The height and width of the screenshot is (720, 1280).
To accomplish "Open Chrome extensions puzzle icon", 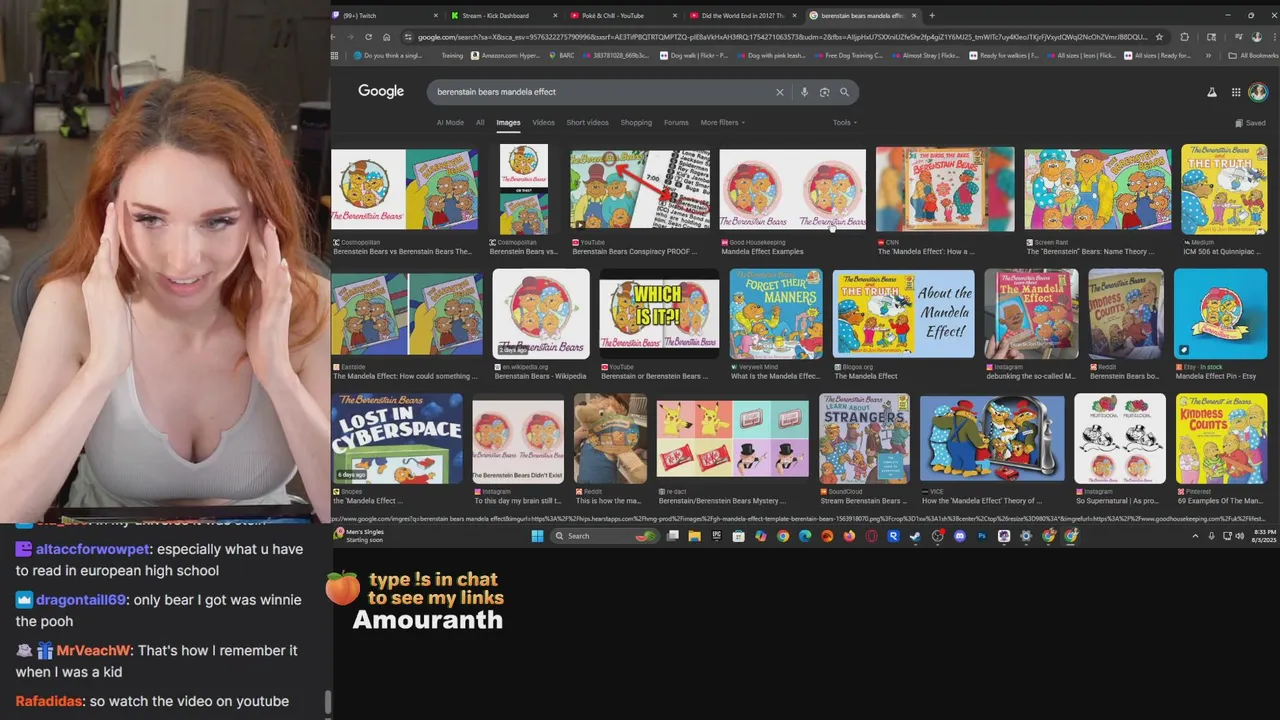I will [1185, 37].
